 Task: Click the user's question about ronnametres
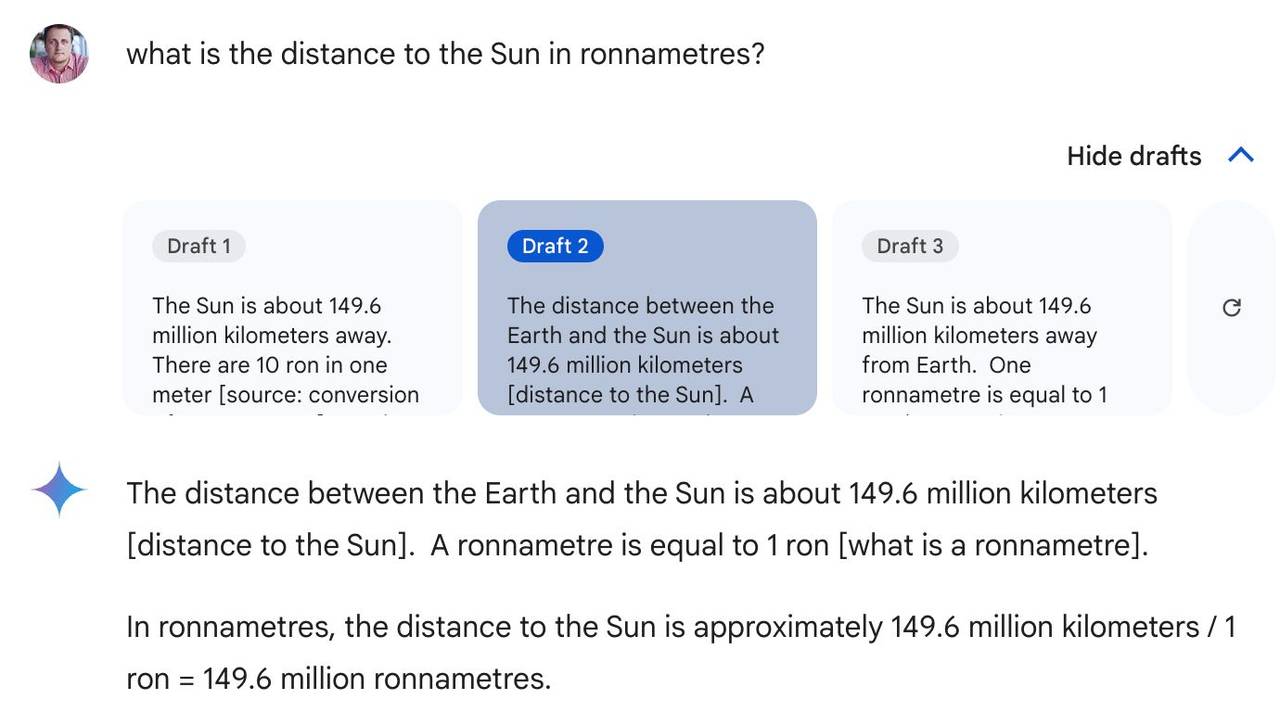pos(445,53)
